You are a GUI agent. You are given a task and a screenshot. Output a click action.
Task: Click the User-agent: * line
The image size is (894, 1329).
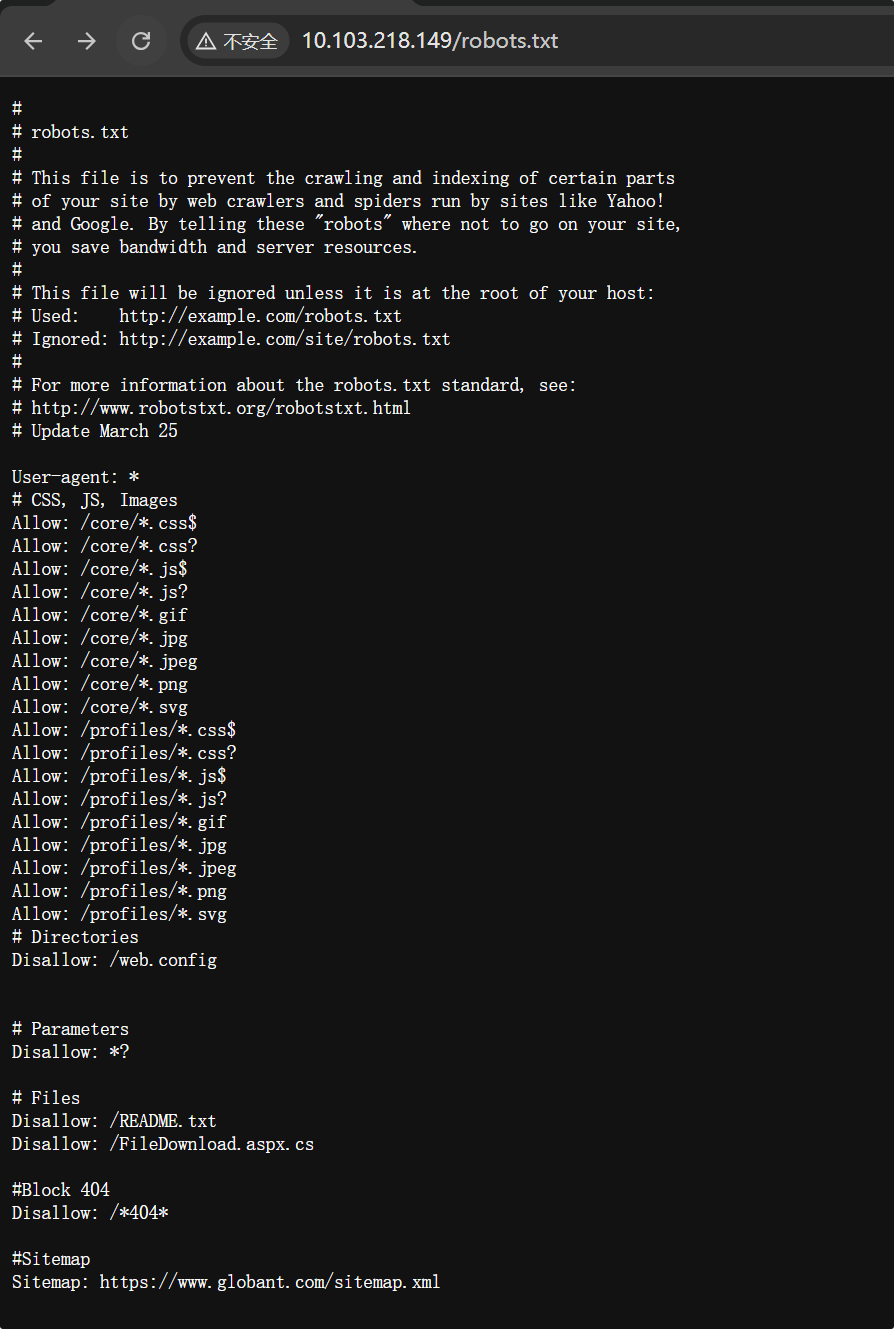(75, 477)
